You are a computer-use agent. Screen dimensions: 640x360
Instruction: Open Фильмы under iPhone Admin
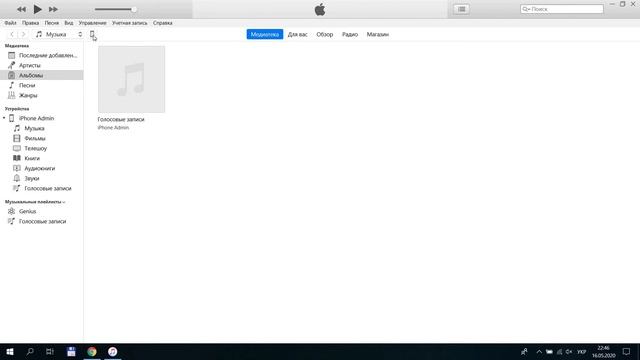tap(42, 138)
